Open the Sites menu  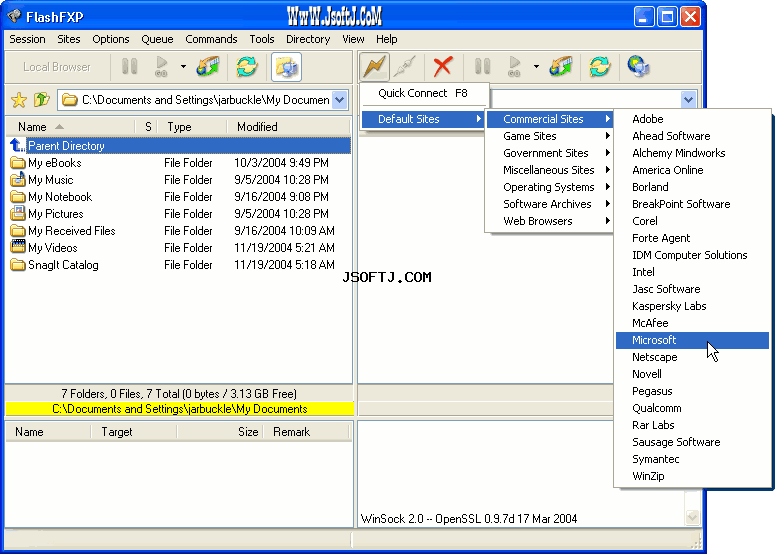tap(69, 39)
